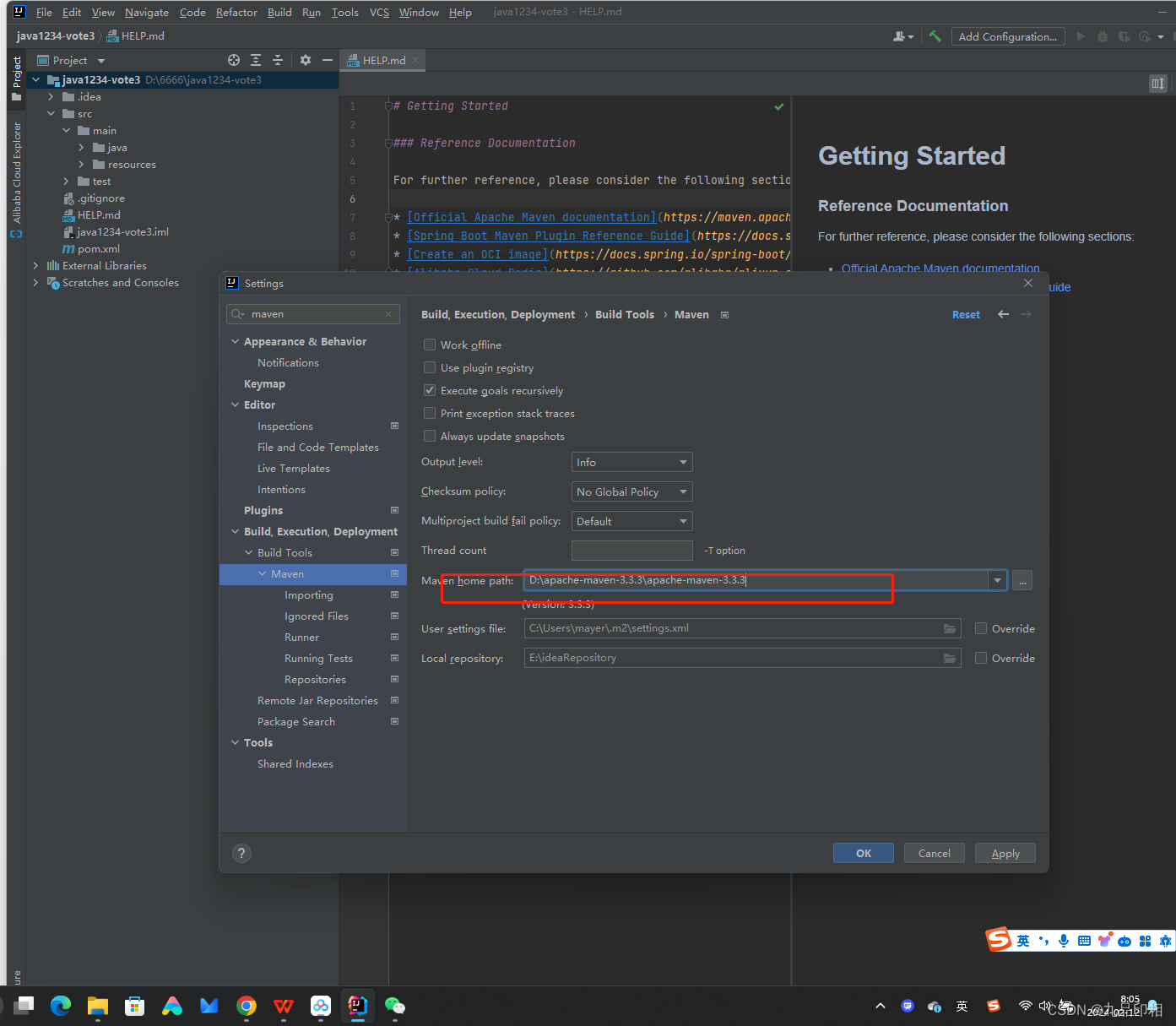Click the Reset link in Settings
The image size is (1176, 1026).
[966, 315]
